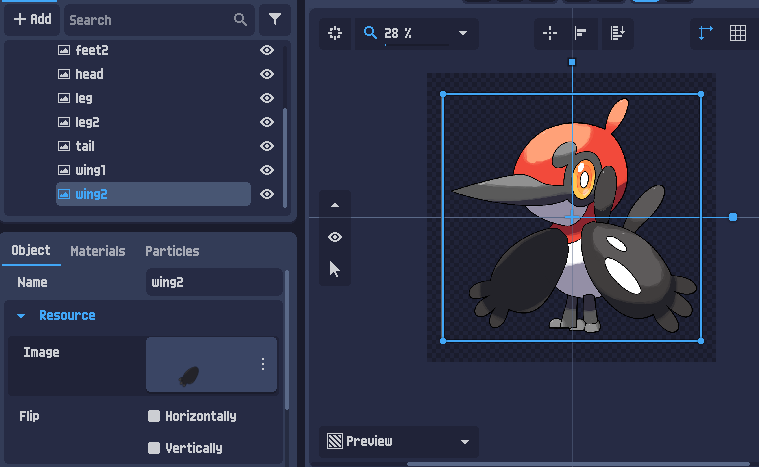Click the bottom-right selection corner handle
This screenshot has height=467, width=759.
(x=701, y=341)
